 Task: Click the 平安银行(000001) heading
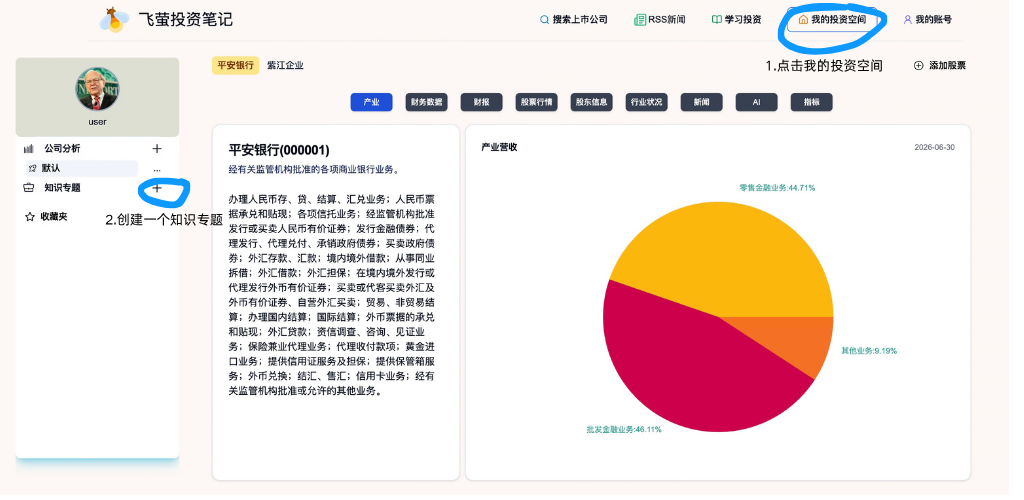(279, 150)
